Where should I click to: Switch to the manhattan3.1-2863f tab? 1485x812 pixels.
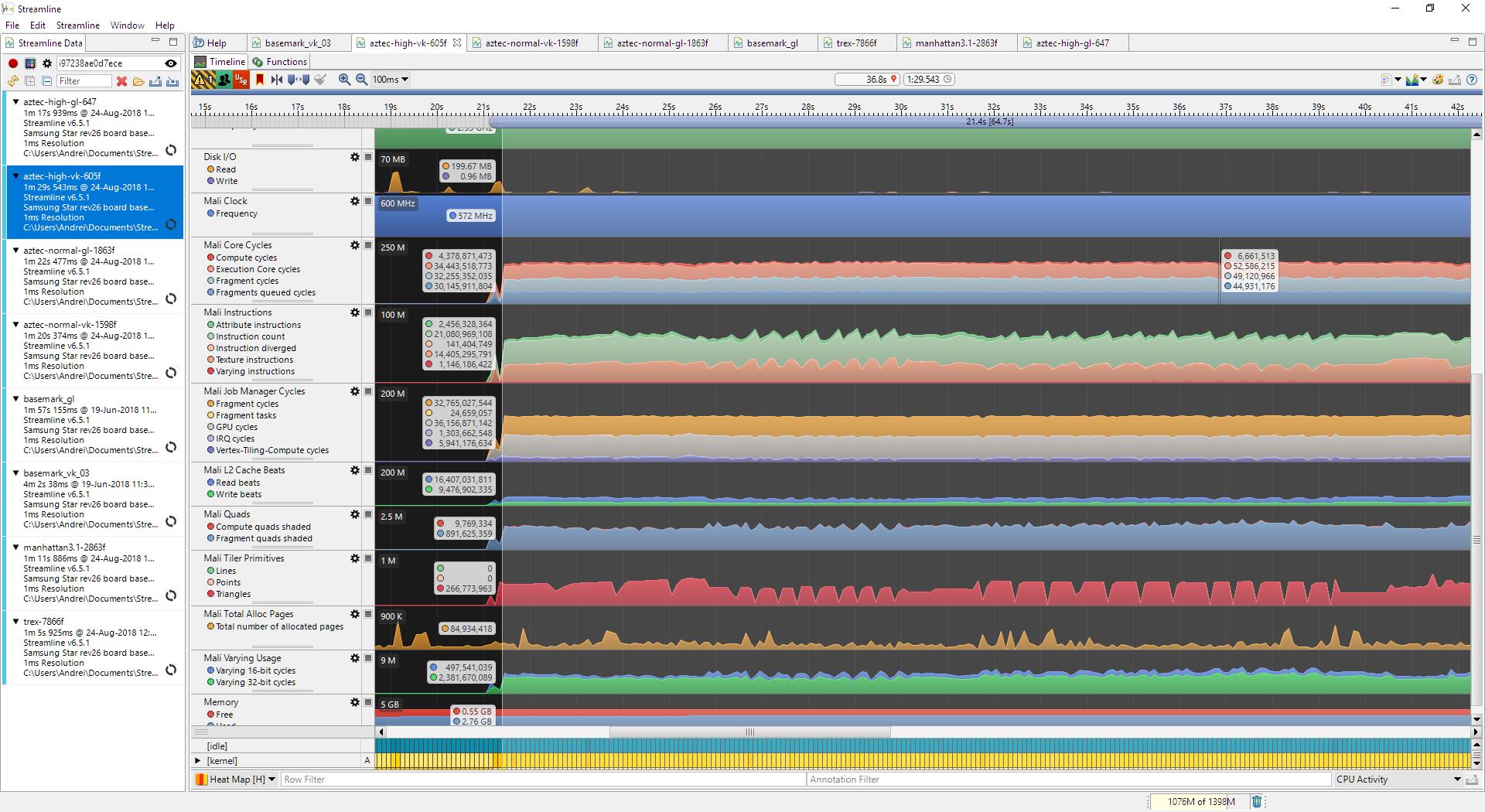[955, 43]
